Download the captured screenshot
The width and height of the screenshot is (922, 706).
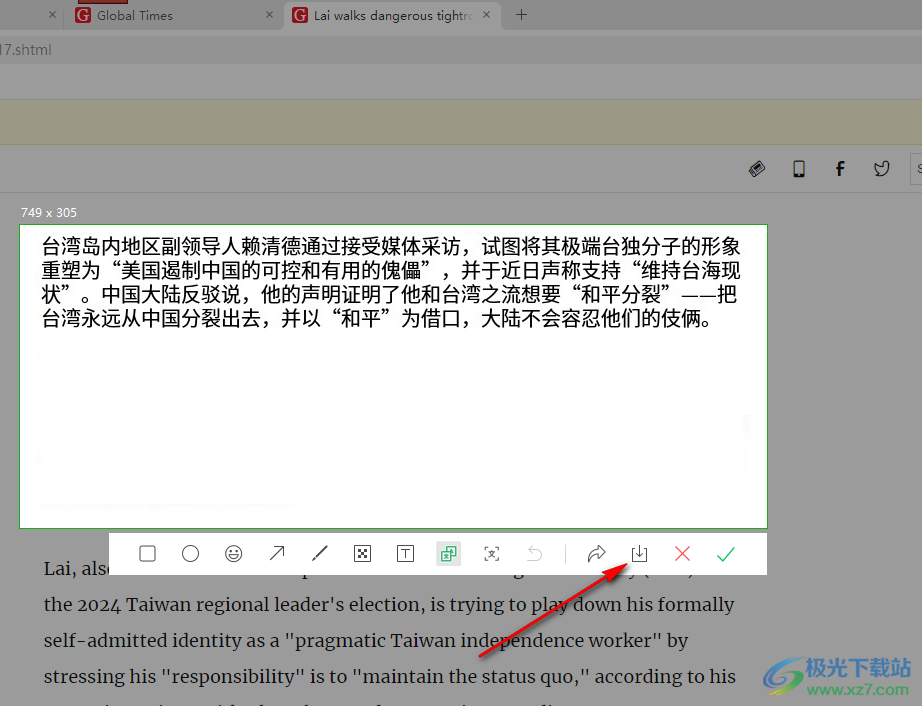639,553
